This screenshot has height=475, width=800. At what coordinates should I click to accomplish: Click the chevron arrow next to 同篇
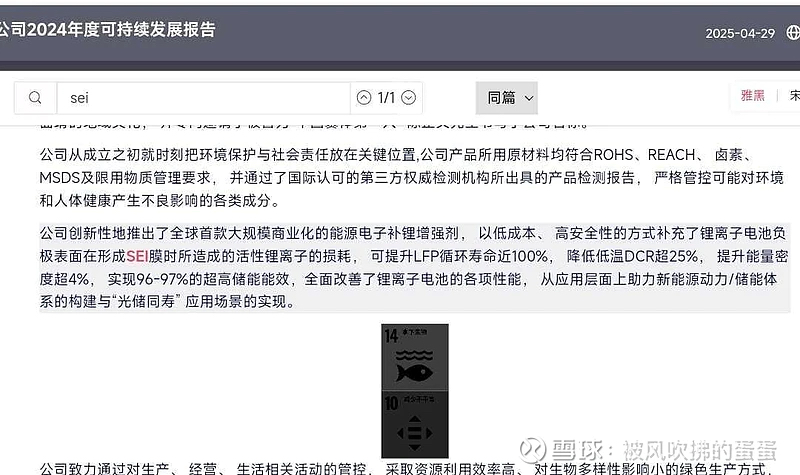[x=529, y=98]
